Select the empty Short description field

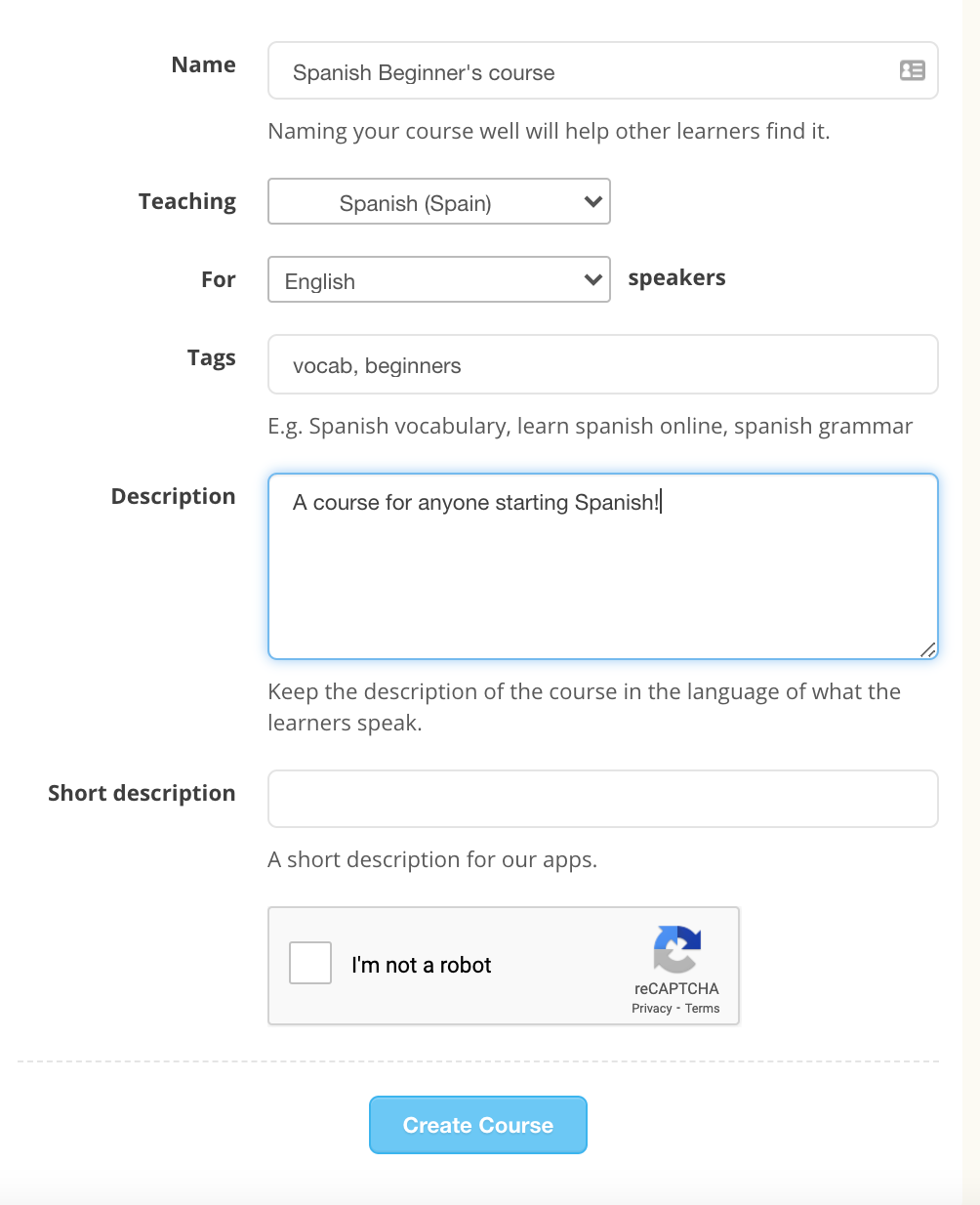point(602,799)
